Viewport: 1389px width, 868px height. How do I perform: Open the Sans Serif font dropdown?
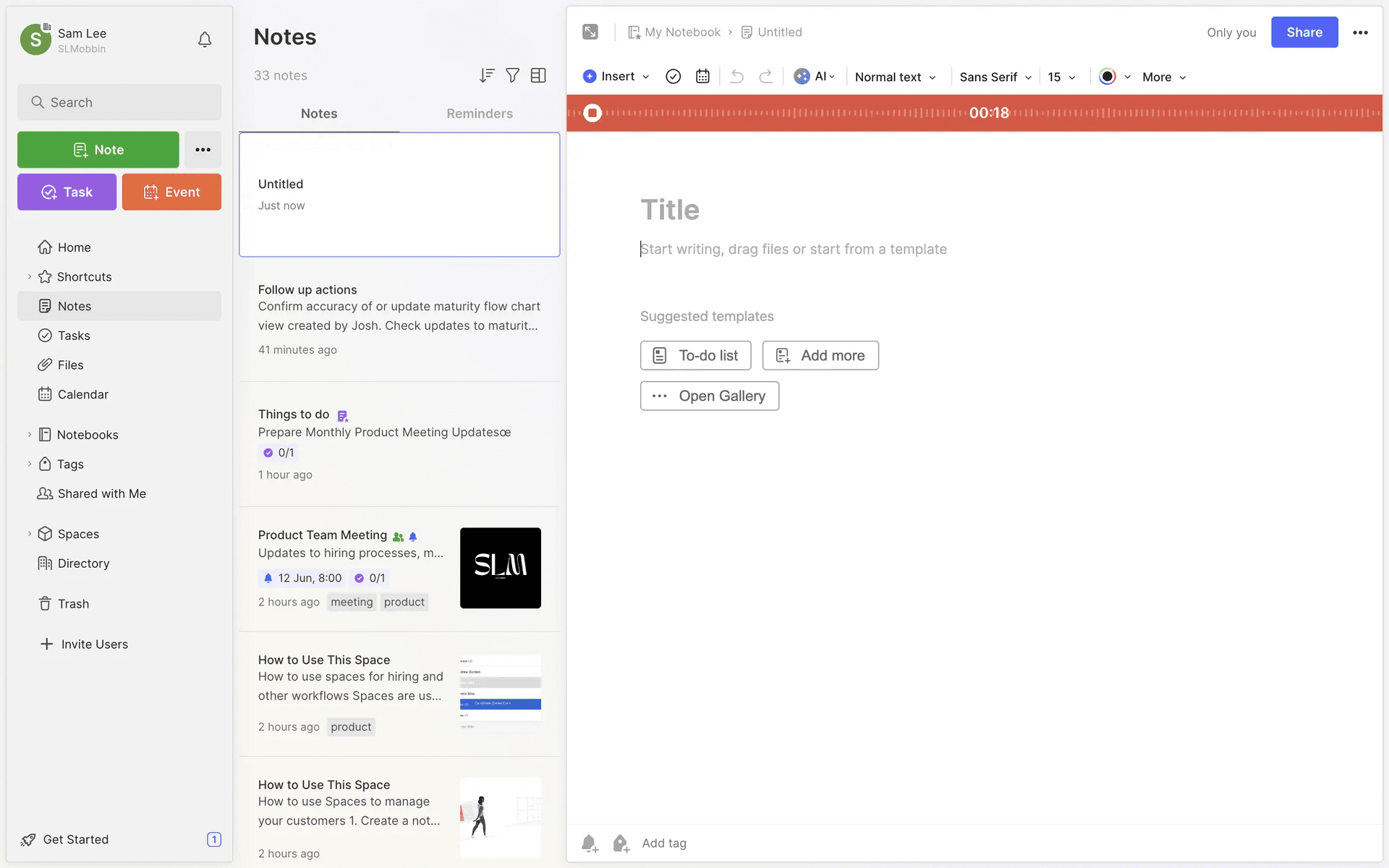[995, 77]
